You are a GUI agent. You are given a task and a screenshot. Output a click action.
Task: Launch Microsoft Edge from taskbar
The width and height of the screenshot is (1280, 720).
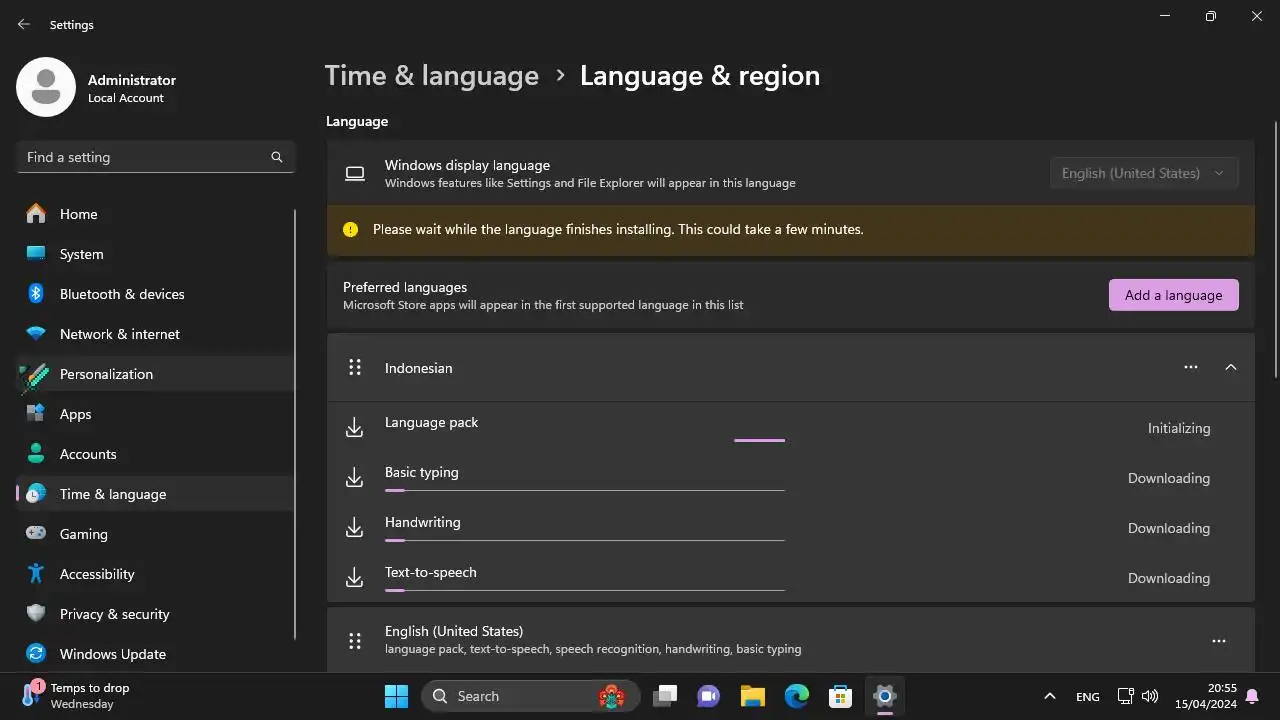click(x=797, y=696)
